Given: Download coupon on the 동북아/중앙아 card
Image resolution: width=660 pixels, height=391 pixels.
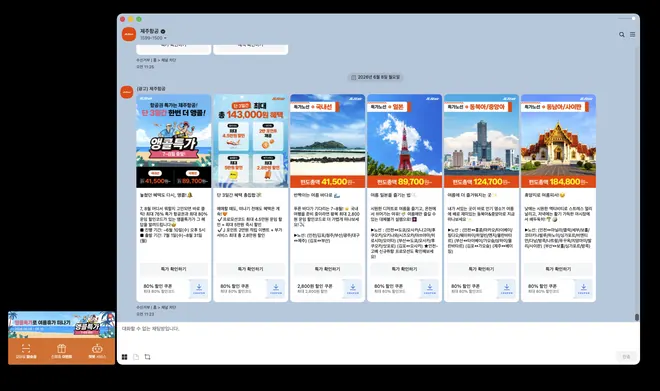Looking at the screenshot, I should (x=507, y=289).
